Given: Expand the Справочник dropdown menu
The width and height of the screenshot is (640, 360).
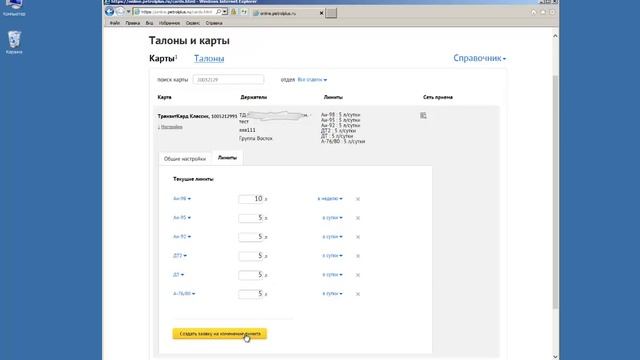Looking at the screenshot, I should pos(480,58).
